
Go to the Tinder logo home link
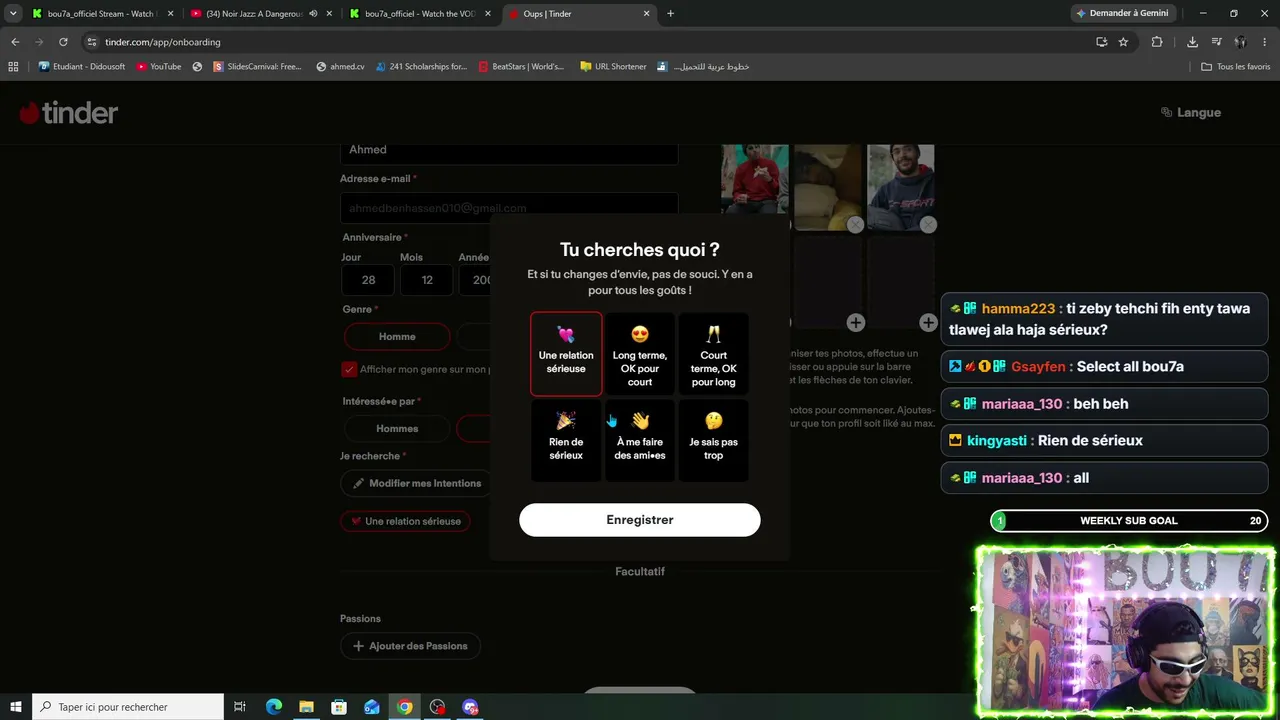point(68,113)
